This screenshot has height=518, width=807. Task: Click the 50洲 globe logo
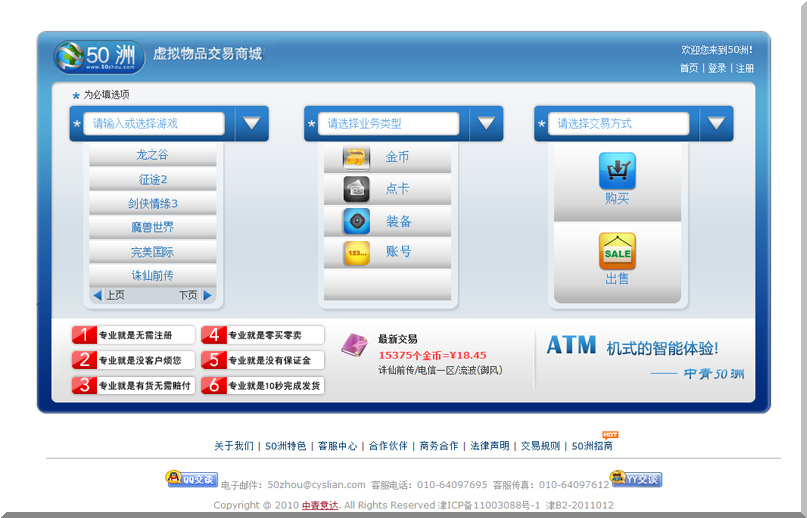(71, 57)
